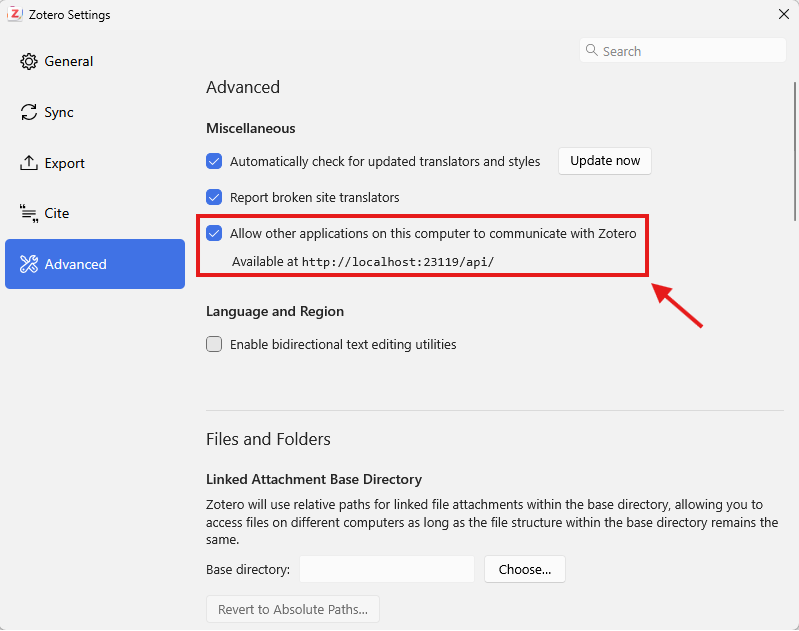This screenshot has width=799, height=631.
Task: Click the Update now button
Action: pyautogui.click(x=605, y=161)
